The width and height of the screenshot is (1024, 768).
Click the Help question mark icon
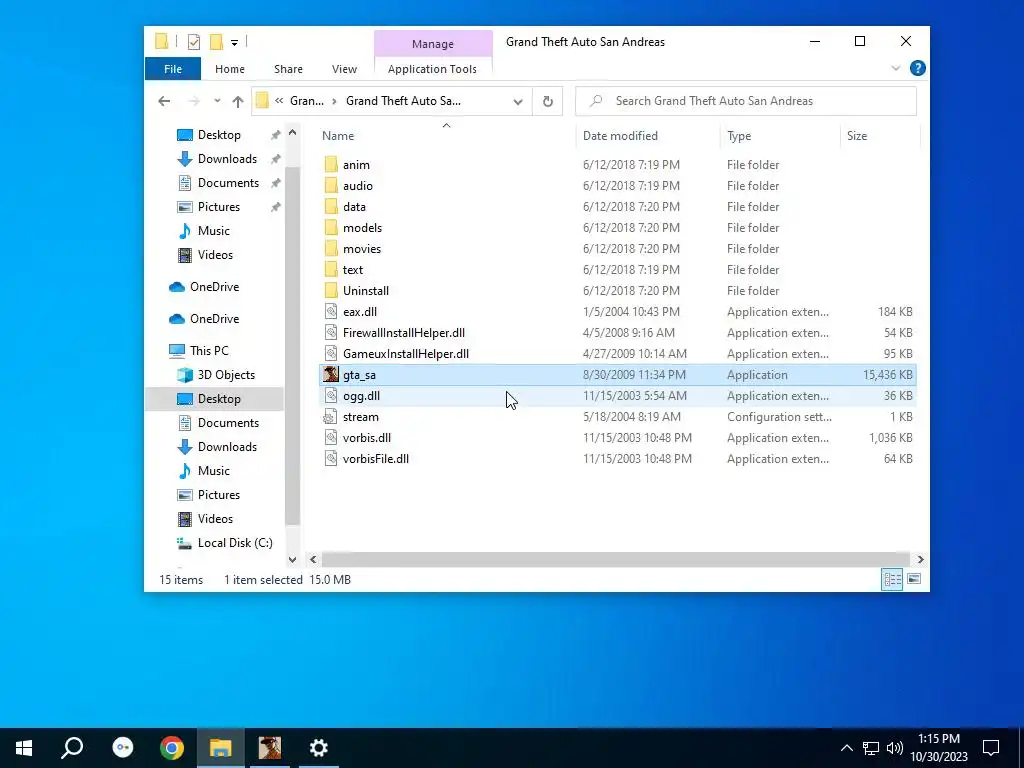(x=918, y=68)
